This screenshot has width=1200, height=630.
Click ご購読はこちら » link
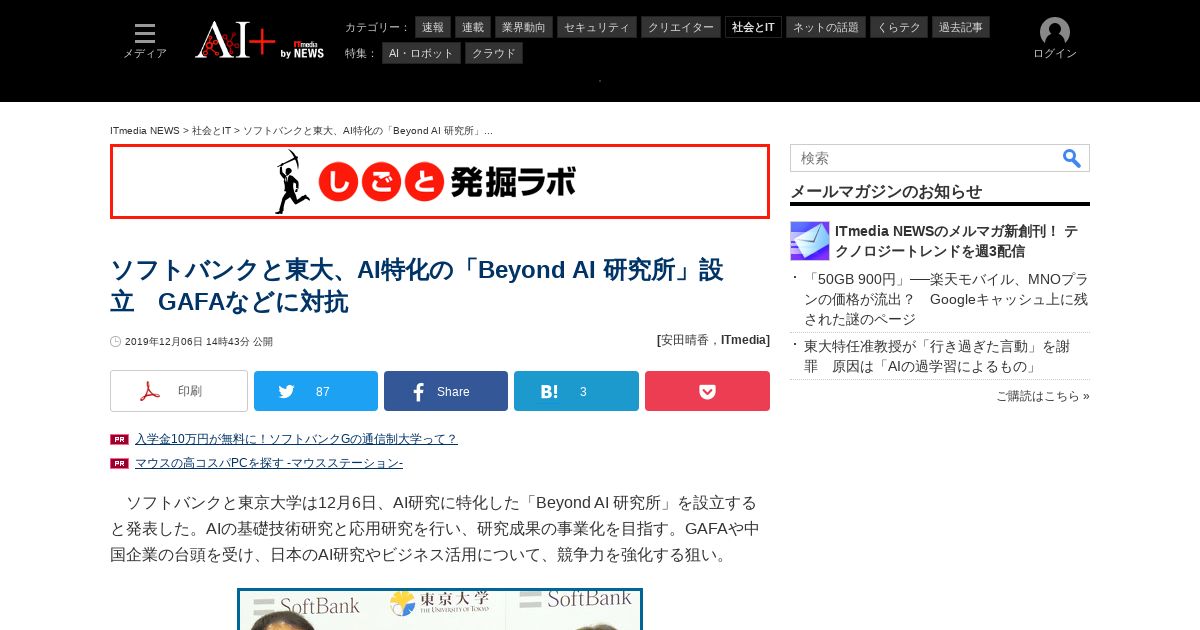pos(1043,396)
